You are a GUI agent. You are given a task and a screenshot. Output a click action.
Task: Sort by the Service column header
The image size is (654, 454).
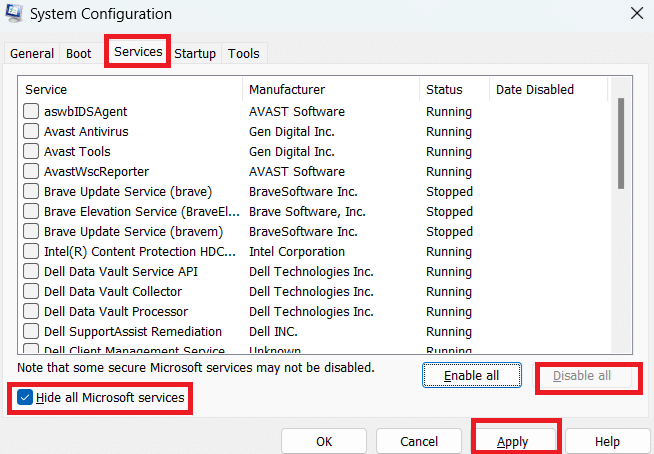[130, 90]
